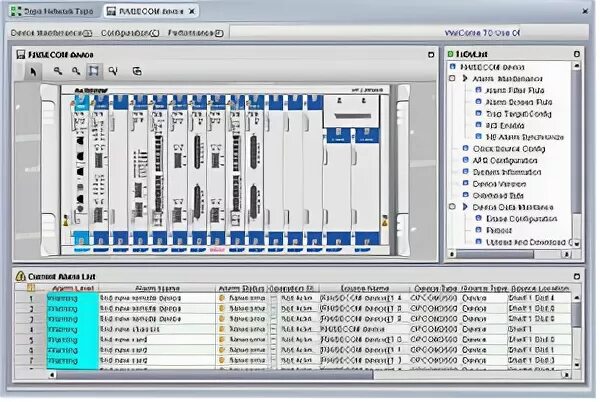Maximize the Current Alarm List panel

[x=577, y=276]
